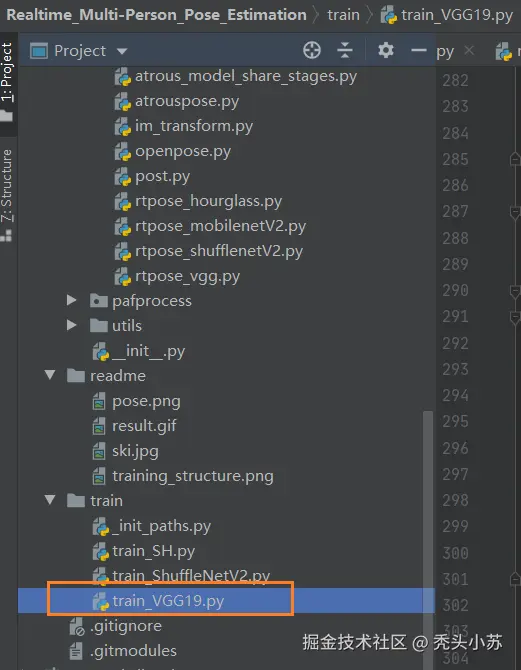Close the editor tab ending in py

click(x=469, y=51)
